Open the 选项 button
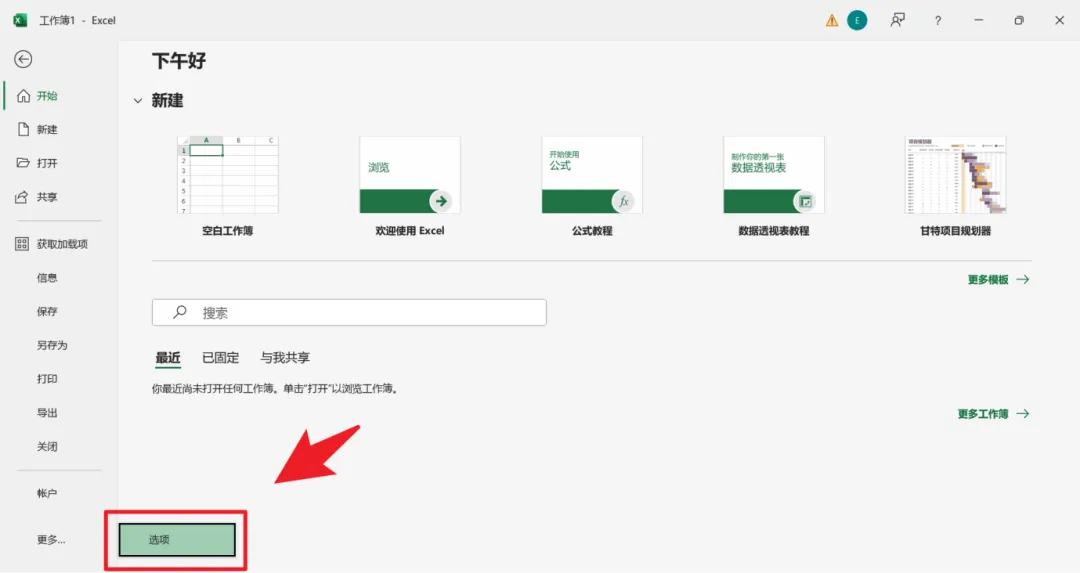This screenshot has width=1080, height=573. (177, 540)
